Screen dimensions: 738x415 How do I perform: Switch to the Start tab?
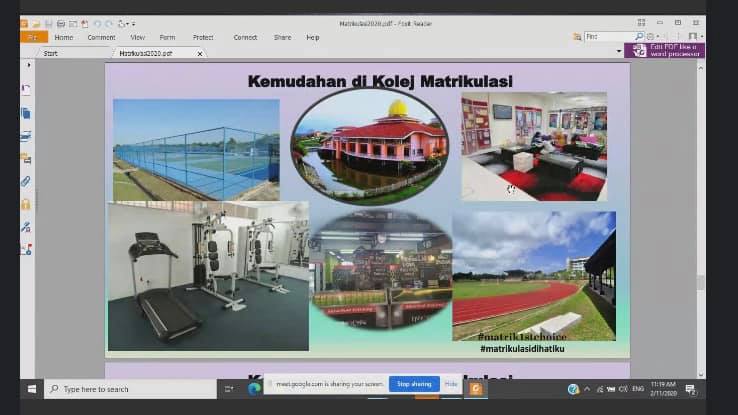click(50, 54)
